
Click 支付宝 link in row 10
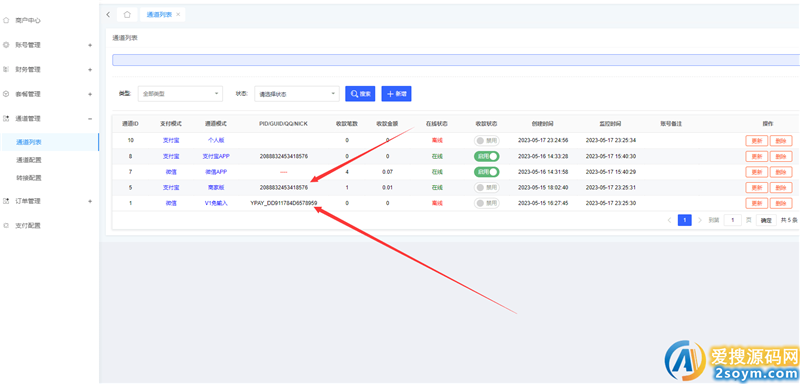pos(171,140)
